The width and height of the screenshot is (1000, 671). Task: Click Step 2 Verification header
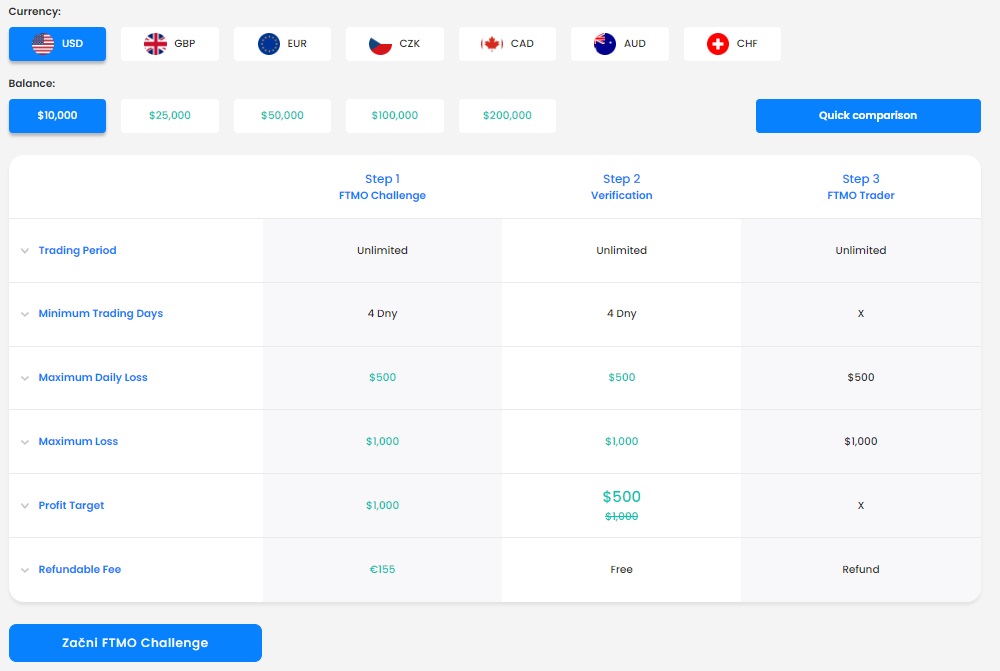pyautogui.click(x=622, y=187)
